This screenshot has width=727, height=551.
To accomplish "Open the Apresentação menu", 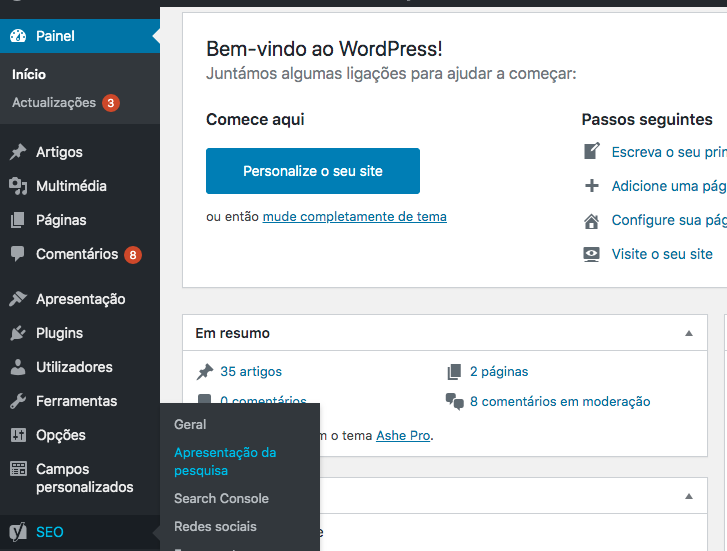I will [80, 299].
